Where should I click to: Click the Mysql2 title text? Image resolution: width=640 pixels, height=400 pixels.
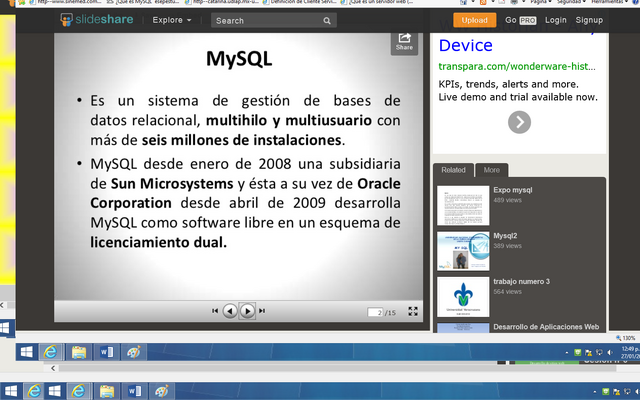pyautogui.click(x=505, y=236)
